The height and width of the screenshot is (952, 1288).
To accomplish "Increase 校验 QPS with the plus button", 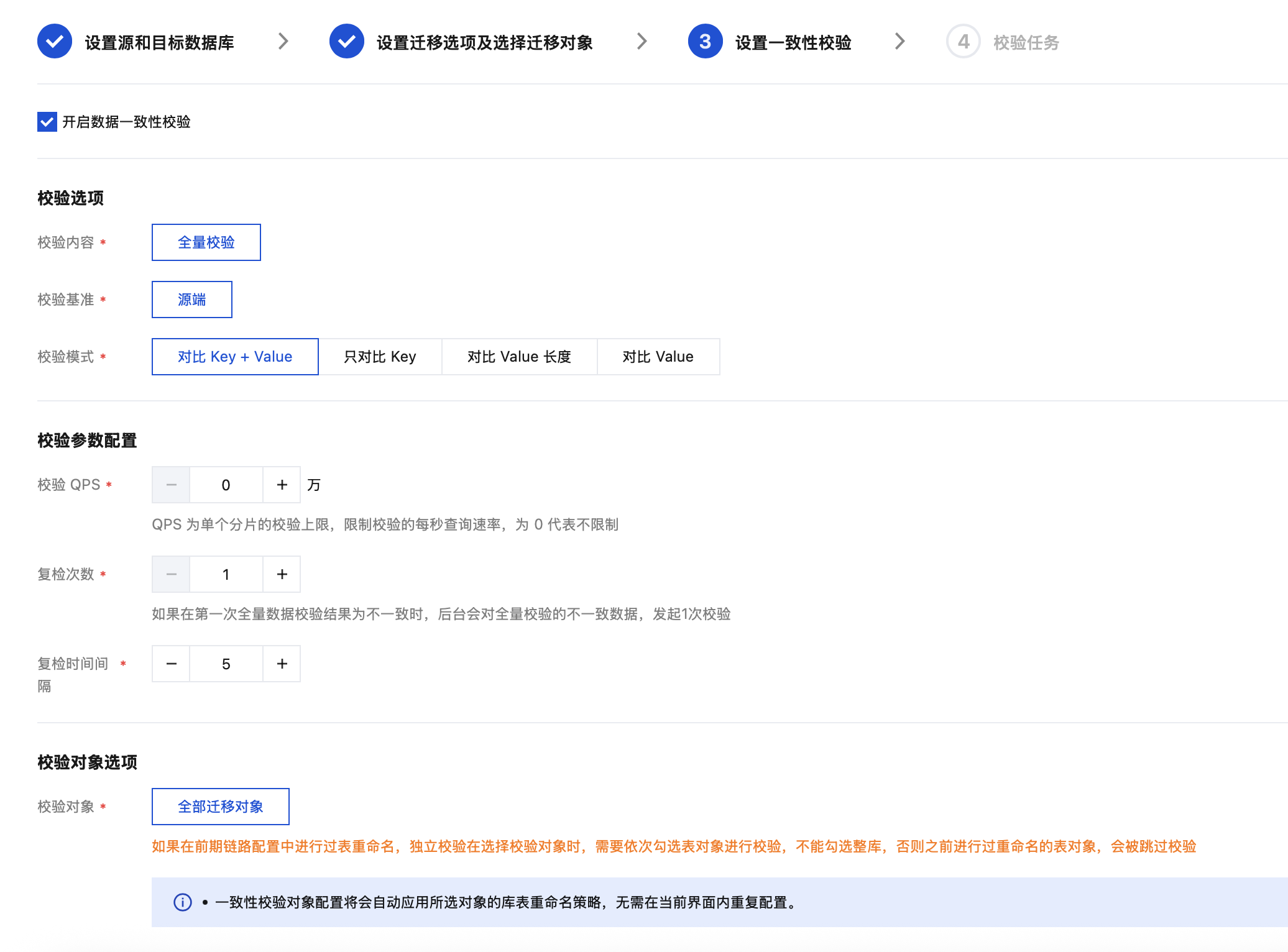I will click(282, 485).
